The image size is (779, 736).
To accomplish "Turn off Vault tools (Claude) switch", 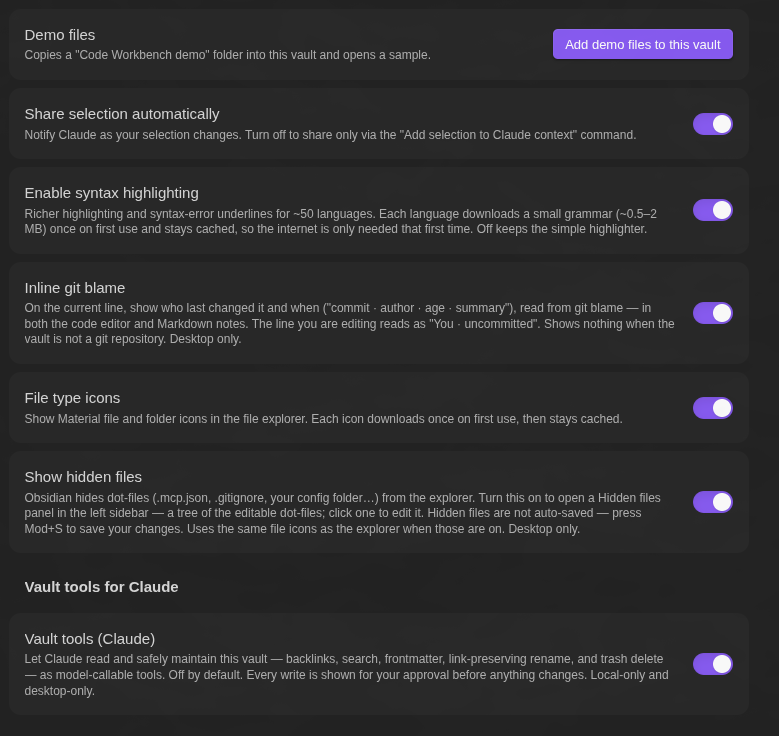I will pyautogui.click(x=712, y=664).
